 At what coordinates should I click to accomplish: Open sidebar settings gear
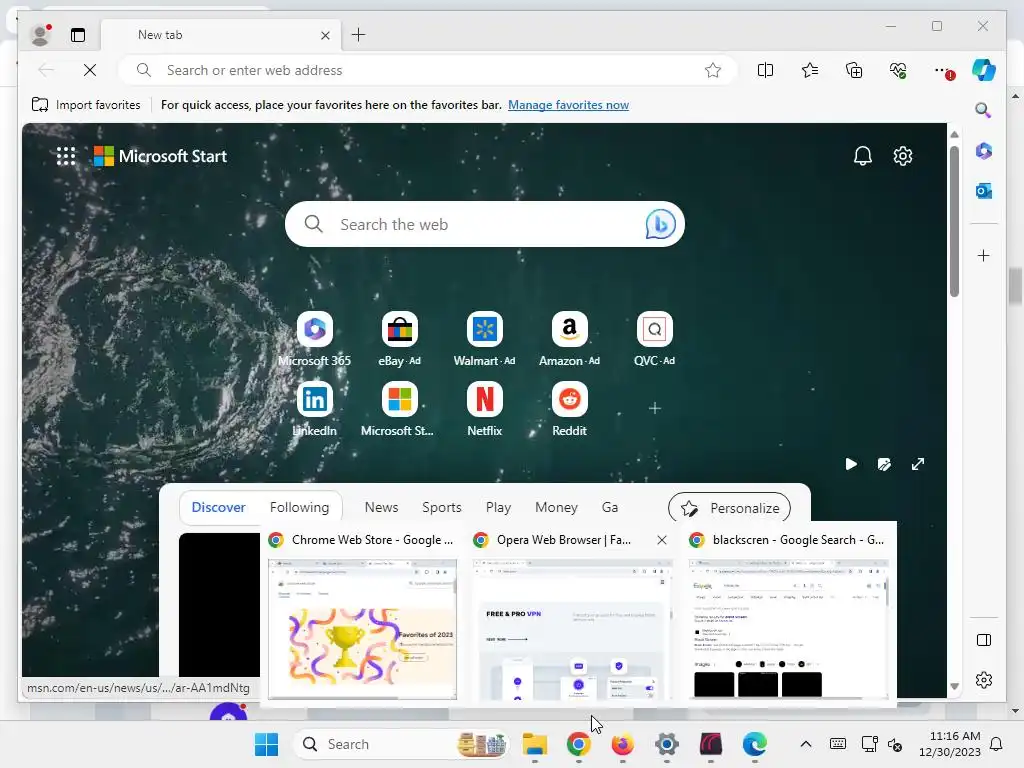(984, 680)
